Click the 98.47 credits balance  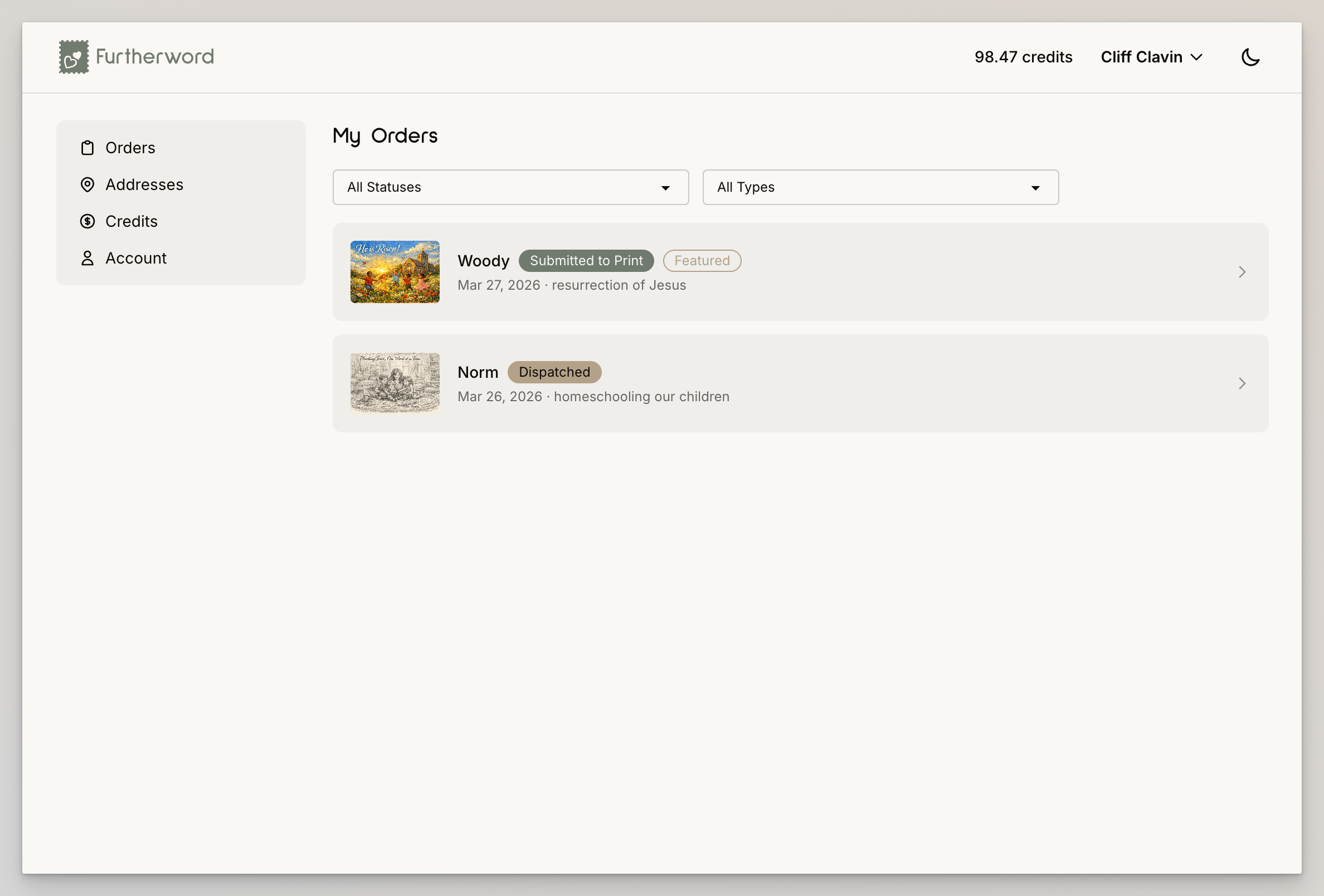pos(1023,57)
